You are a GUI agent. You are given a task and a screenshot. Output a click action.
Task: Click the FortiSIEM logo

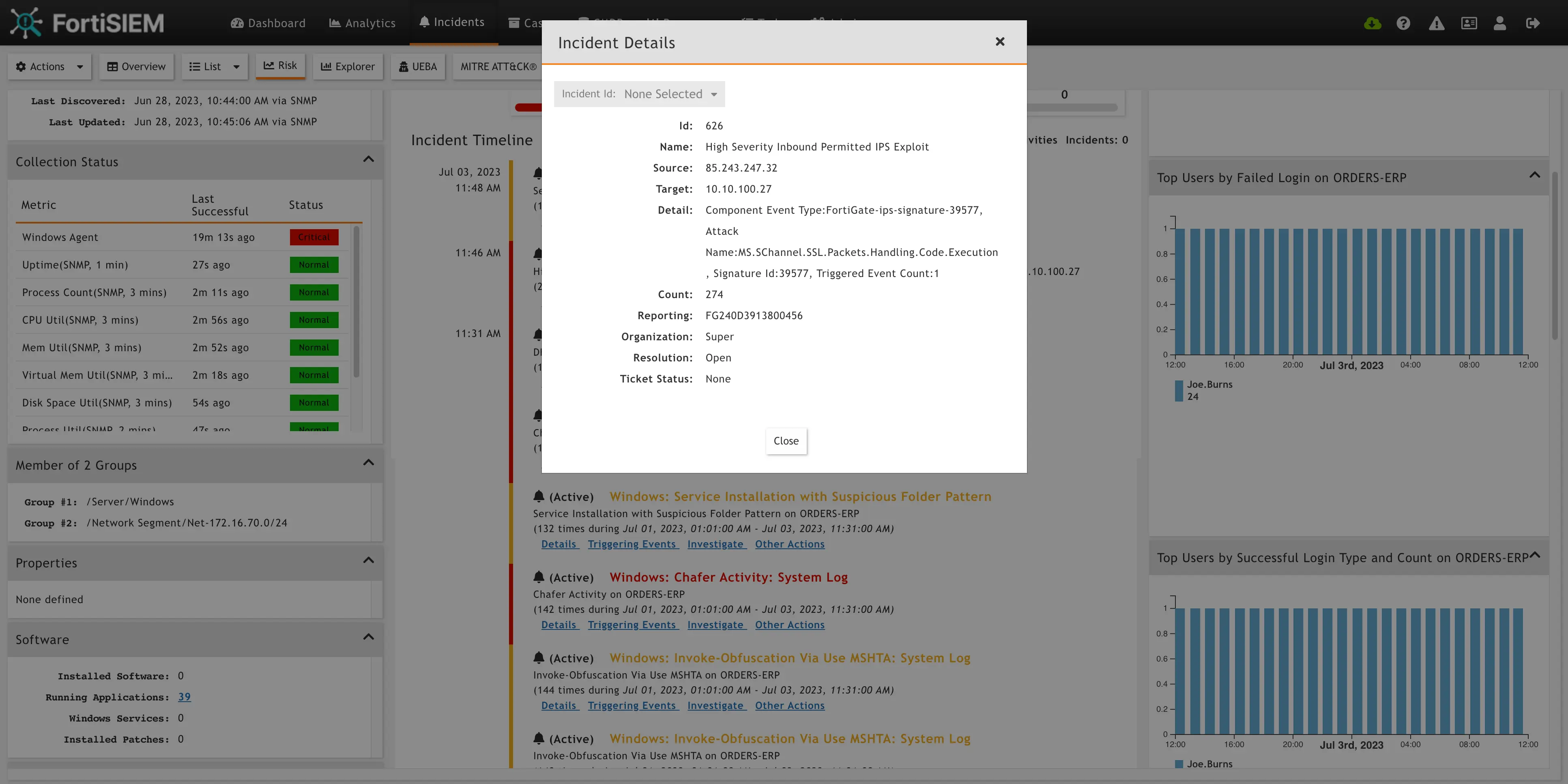[x=87, y=23]
